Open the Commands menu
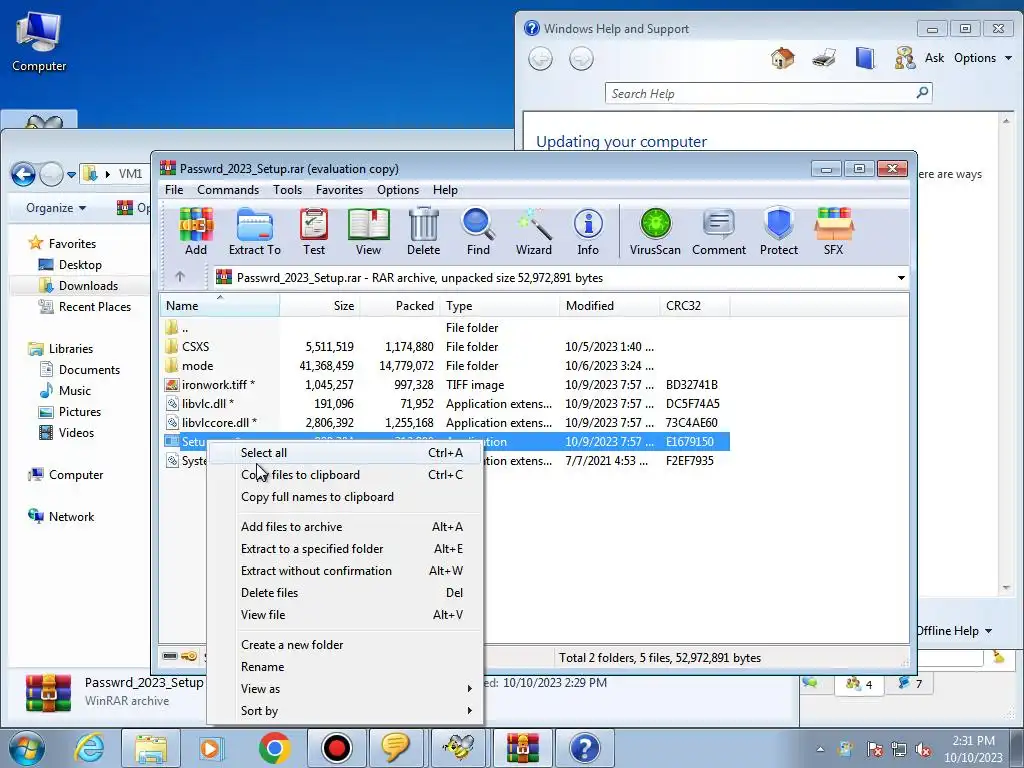Screen dimensions: 1024x768 click(x=228, y=190)
